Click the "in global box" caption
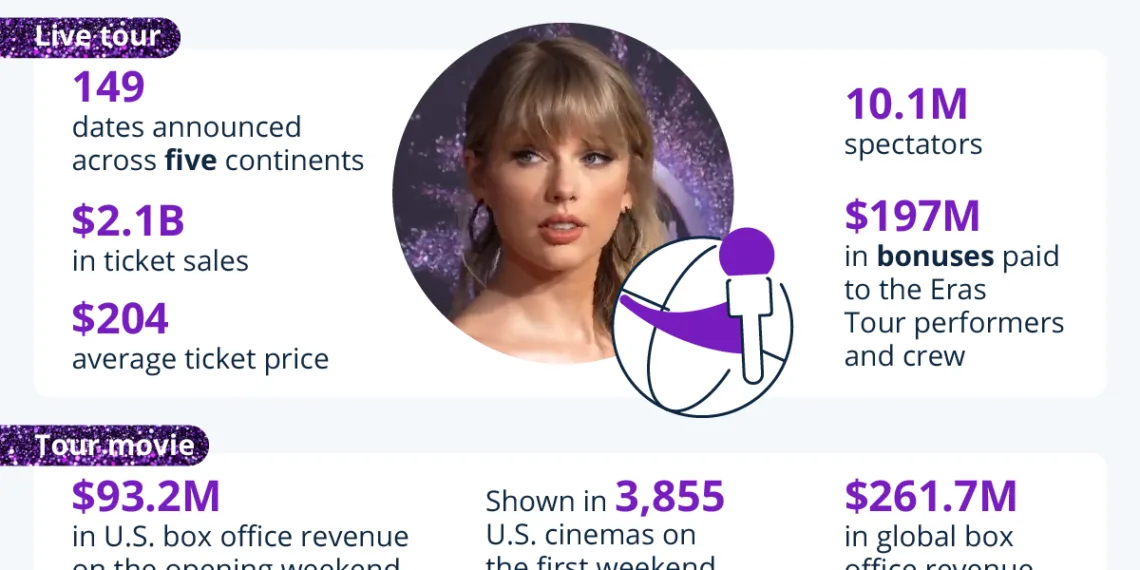1140x570 pixels. click(x=929, y=537)
